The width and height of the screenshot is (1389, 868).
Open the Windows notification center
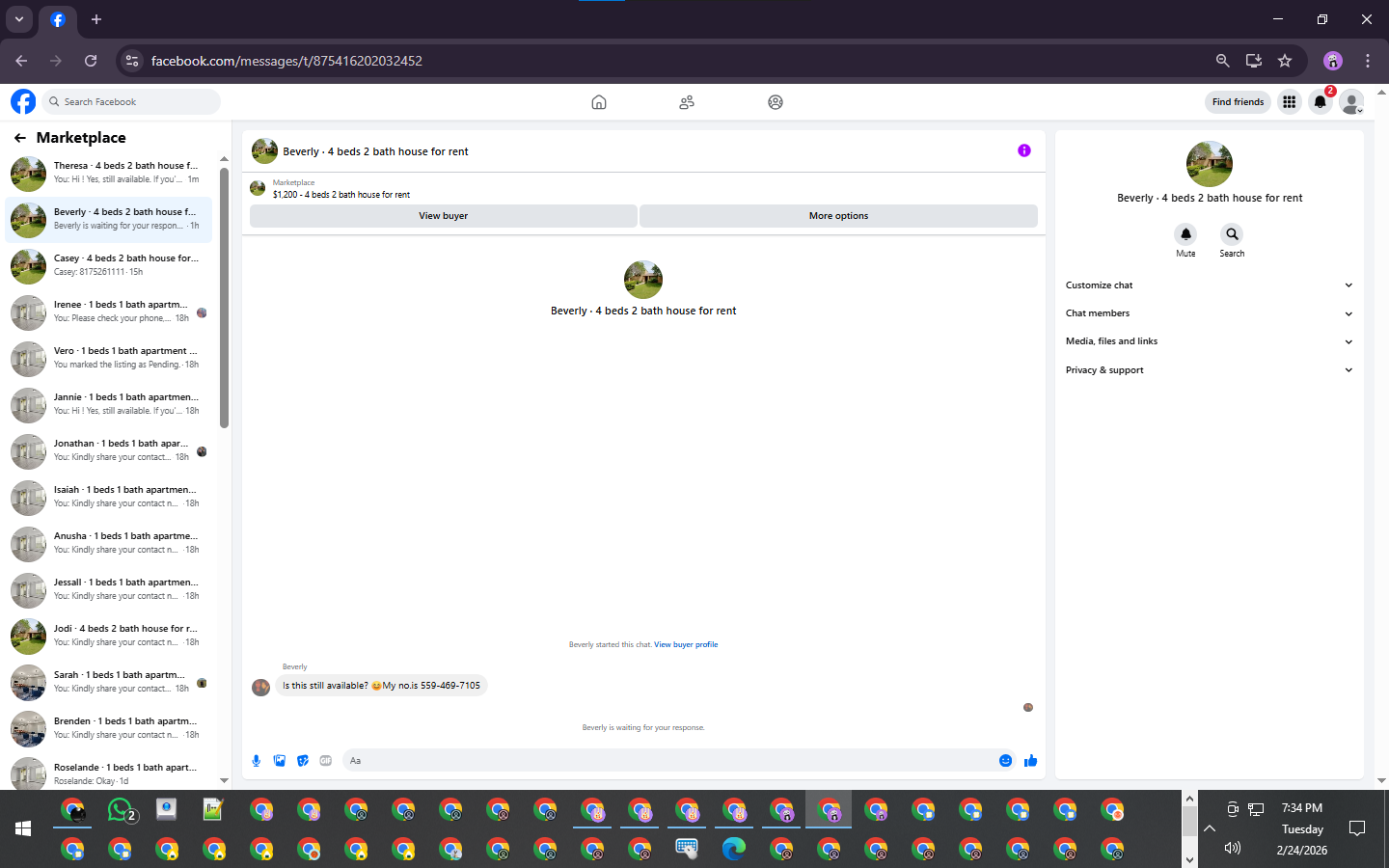click(x=1357, y=828)
